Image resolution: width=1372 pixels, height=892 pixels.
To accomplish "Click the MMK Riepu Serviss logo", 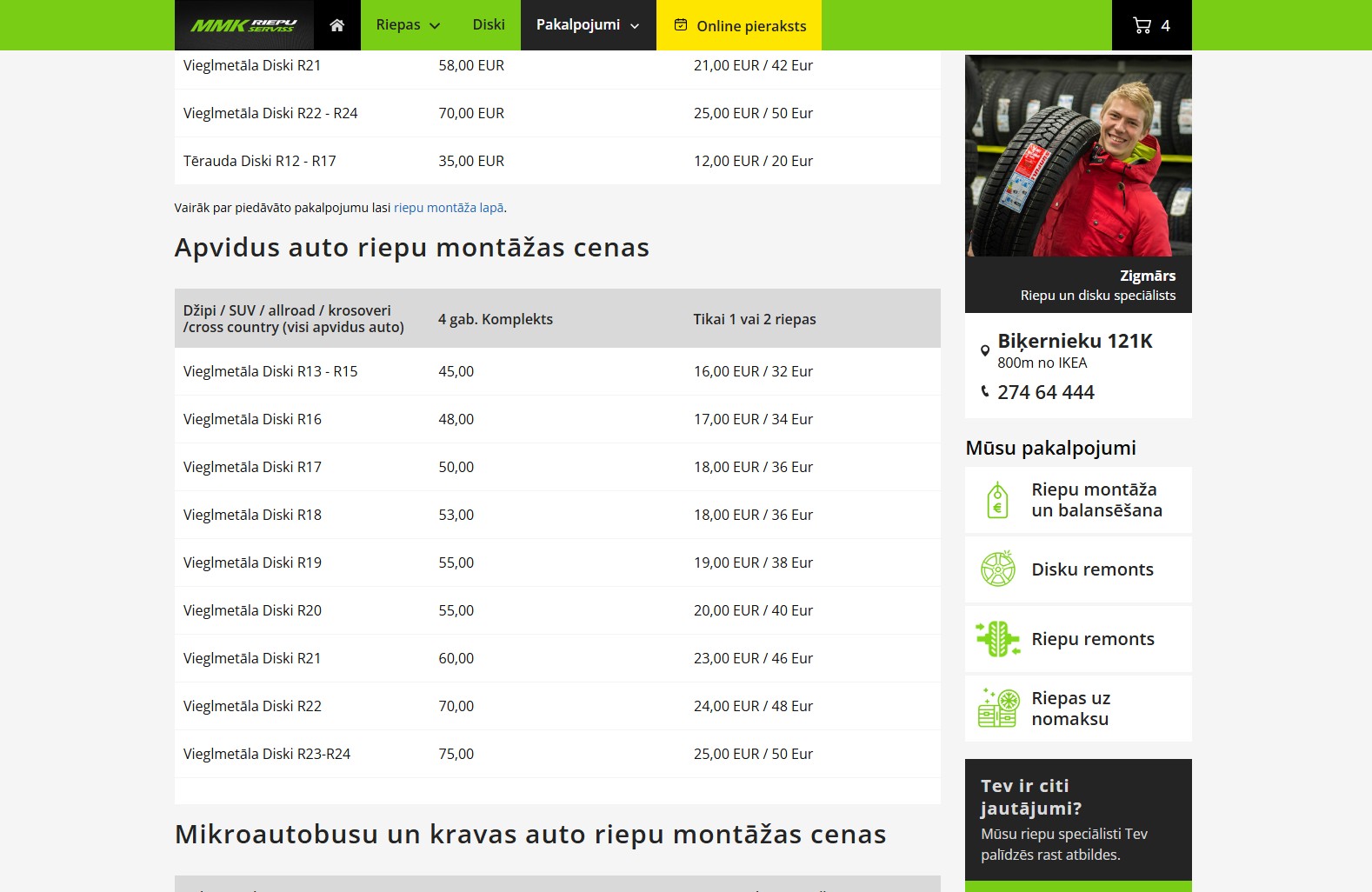I will coord(243,25).
